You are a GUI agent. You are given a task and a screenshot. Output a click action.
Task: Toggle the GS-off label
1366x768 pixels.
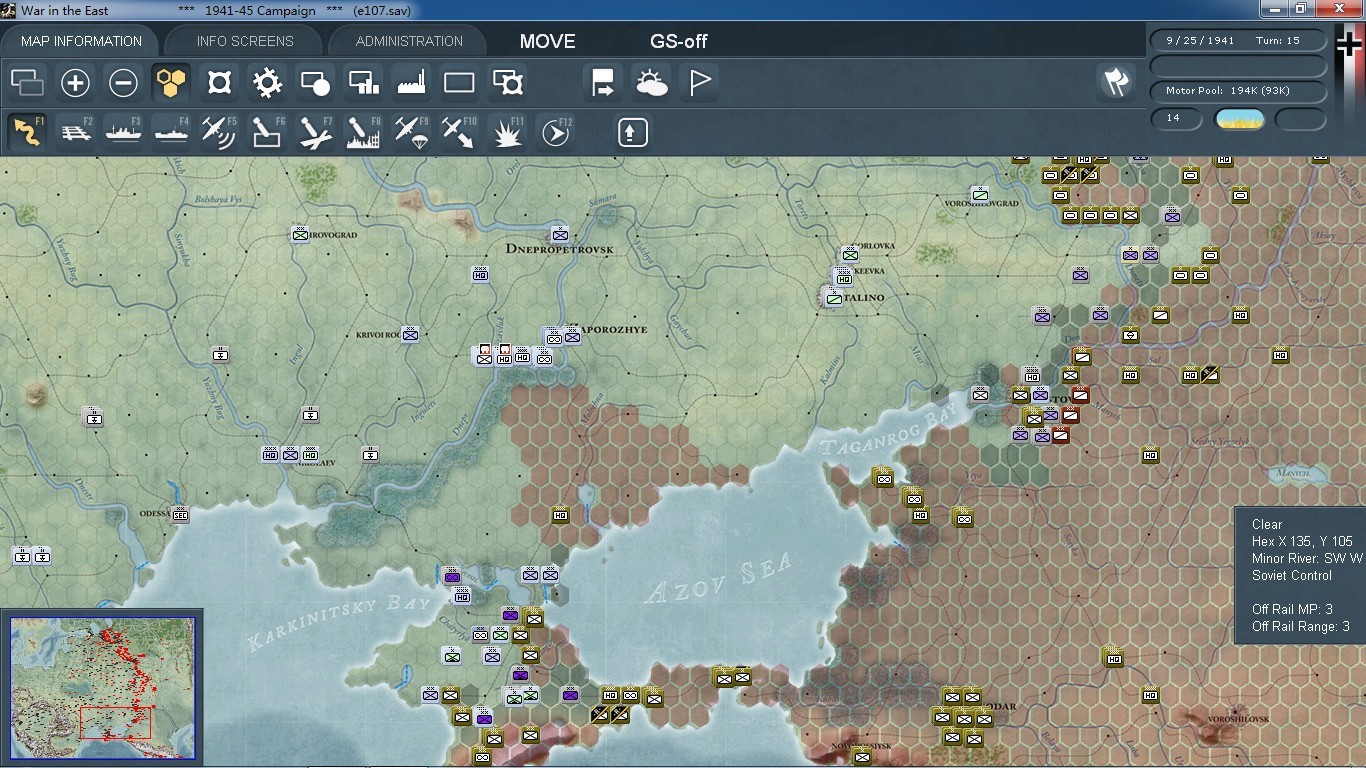click(679, 41)
